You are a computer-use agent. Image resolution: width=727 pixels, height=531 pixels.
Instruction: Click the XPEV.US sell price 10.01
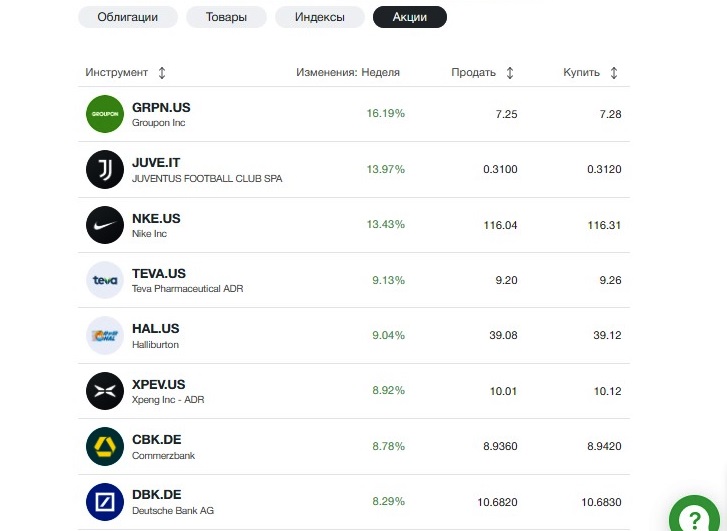tap(503, 391)
